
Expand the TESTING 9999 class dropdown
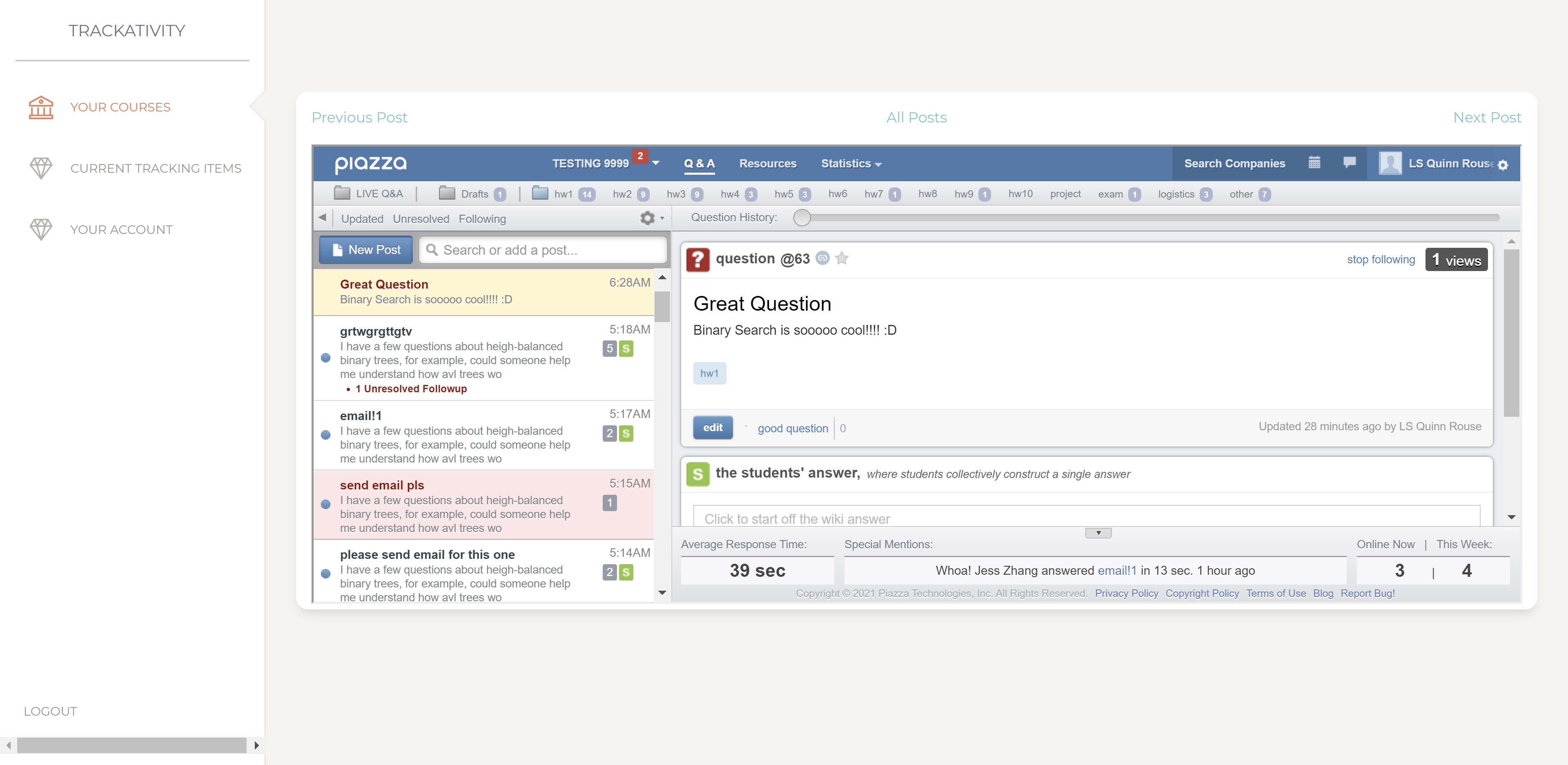pyautogui.click(x=655, y=163)
